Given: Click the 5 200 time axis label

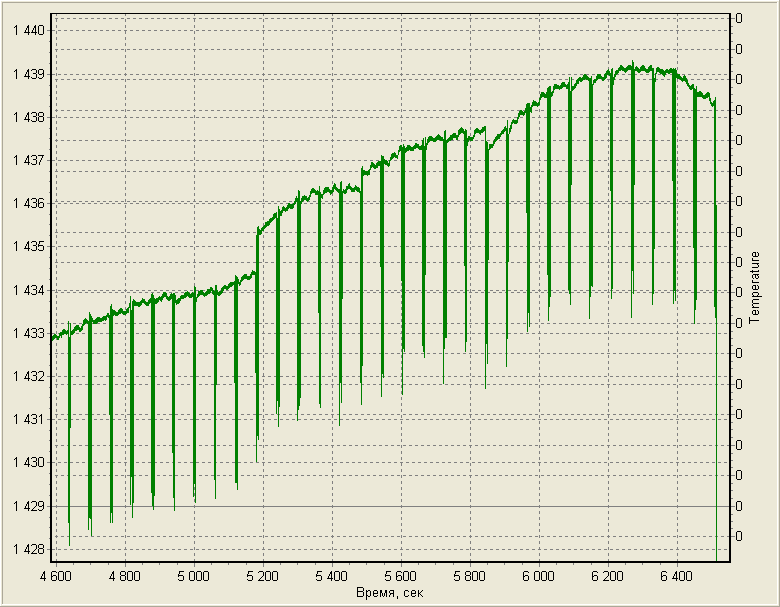Looking at the screenshot, I should pyautogui.click(x=263, y=577).
